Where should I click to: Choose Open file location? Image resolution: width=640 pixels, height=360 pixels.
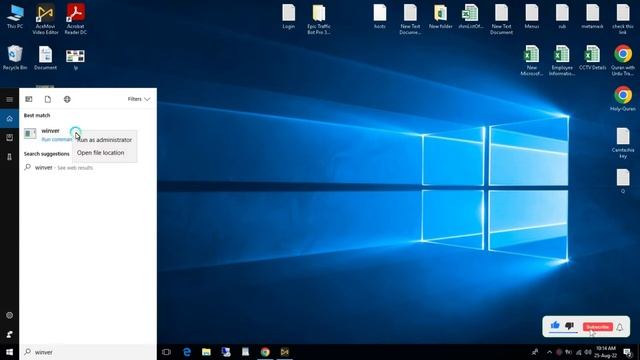(100, 153)
